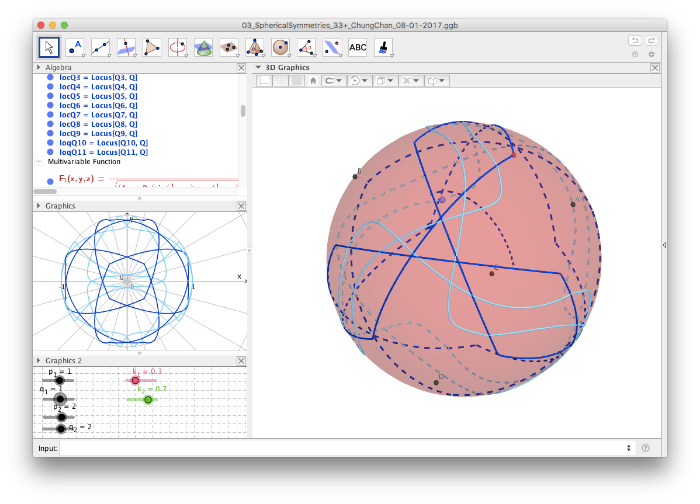
Task: Toggle visibility of locQ5
Action: click(50, 96)
